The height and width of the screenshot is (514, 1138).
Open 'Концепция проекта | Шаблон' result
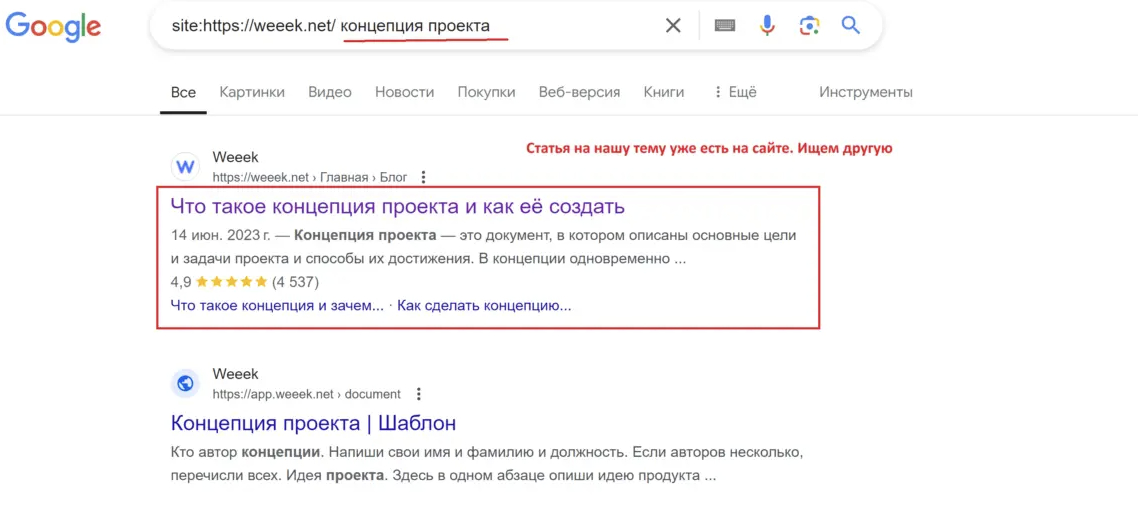(x=313, y=423)
